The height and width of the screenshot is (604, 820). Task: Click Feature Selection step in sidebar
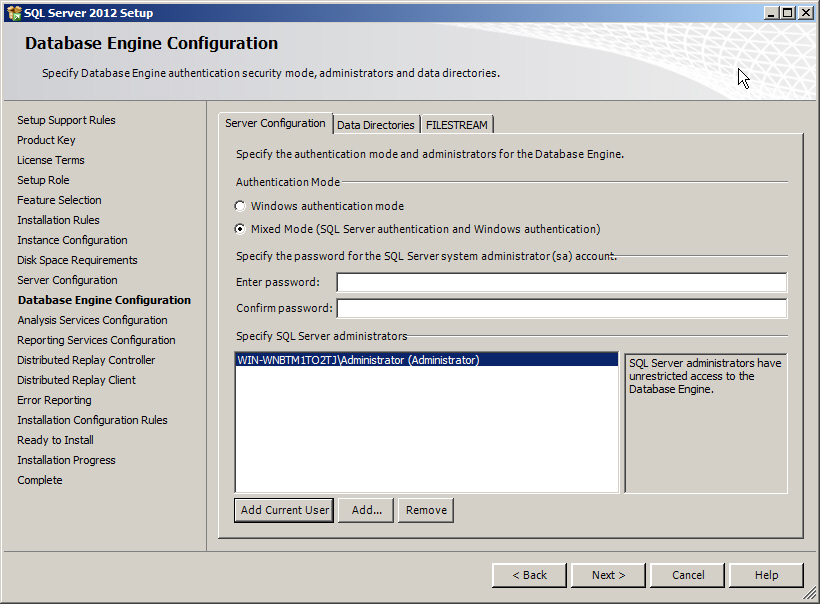coord(59,200)
